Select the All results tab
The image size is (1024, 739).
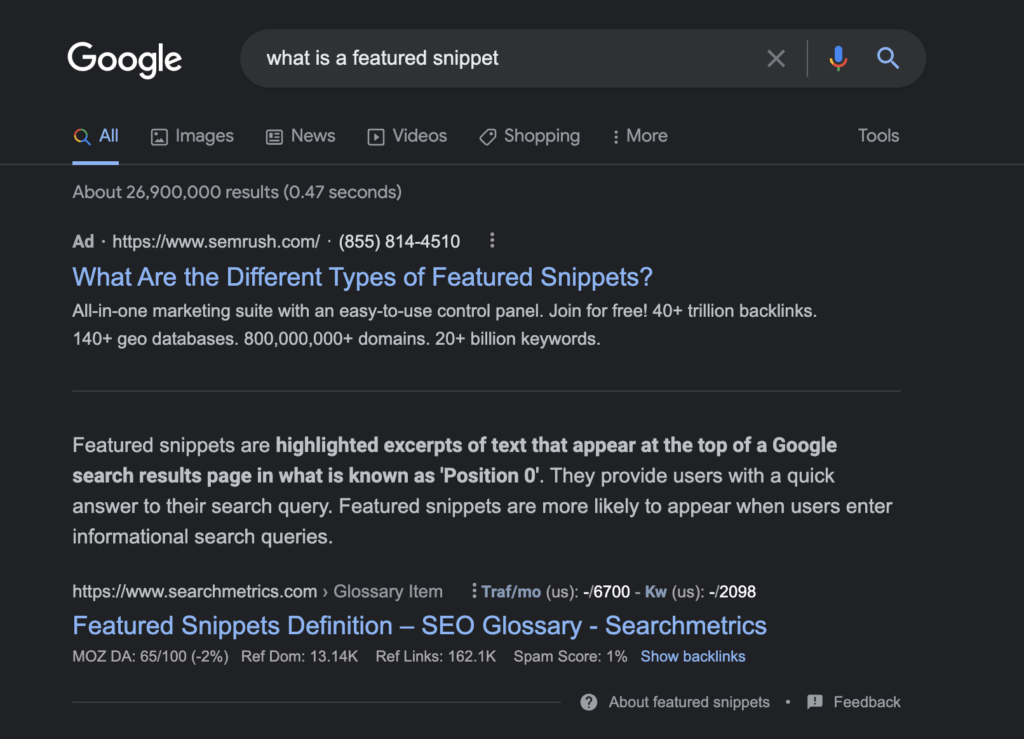tap(95, 136)
